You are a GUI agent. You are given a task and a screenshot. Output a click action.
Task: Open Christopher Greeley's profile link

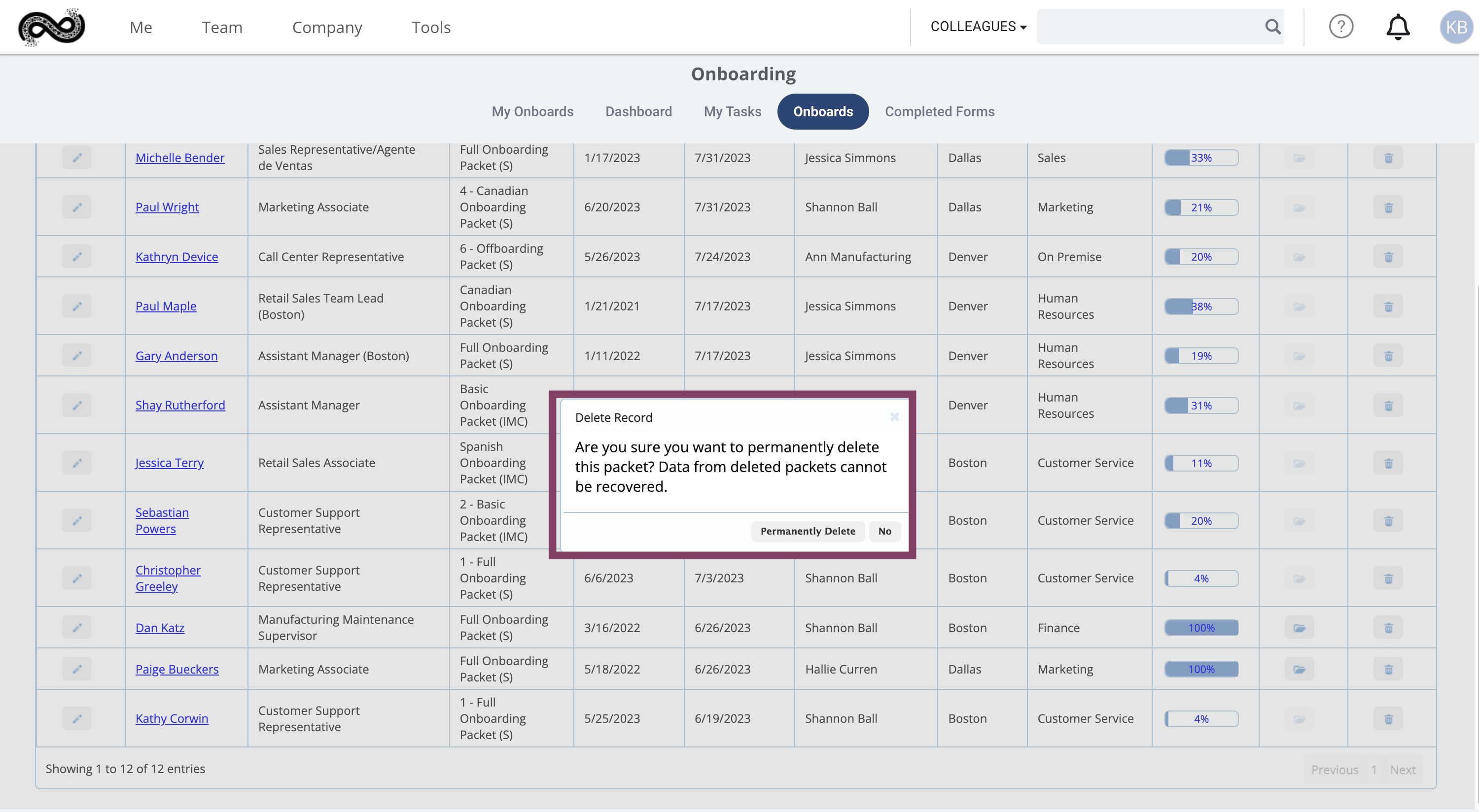point(168,578)
